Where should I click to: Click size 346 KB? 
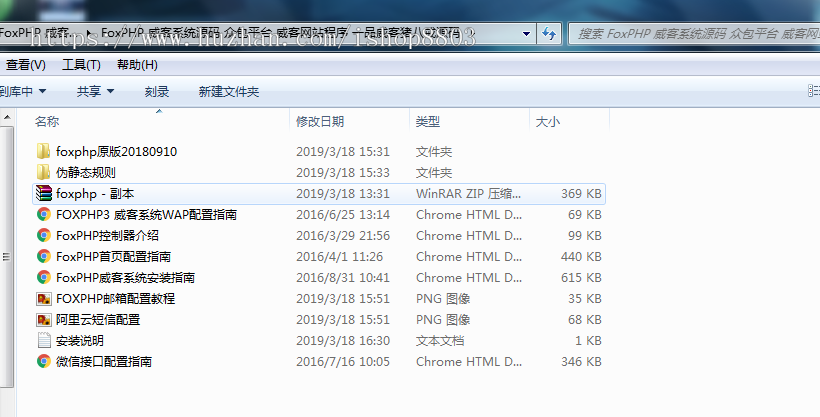click(582, 362)
